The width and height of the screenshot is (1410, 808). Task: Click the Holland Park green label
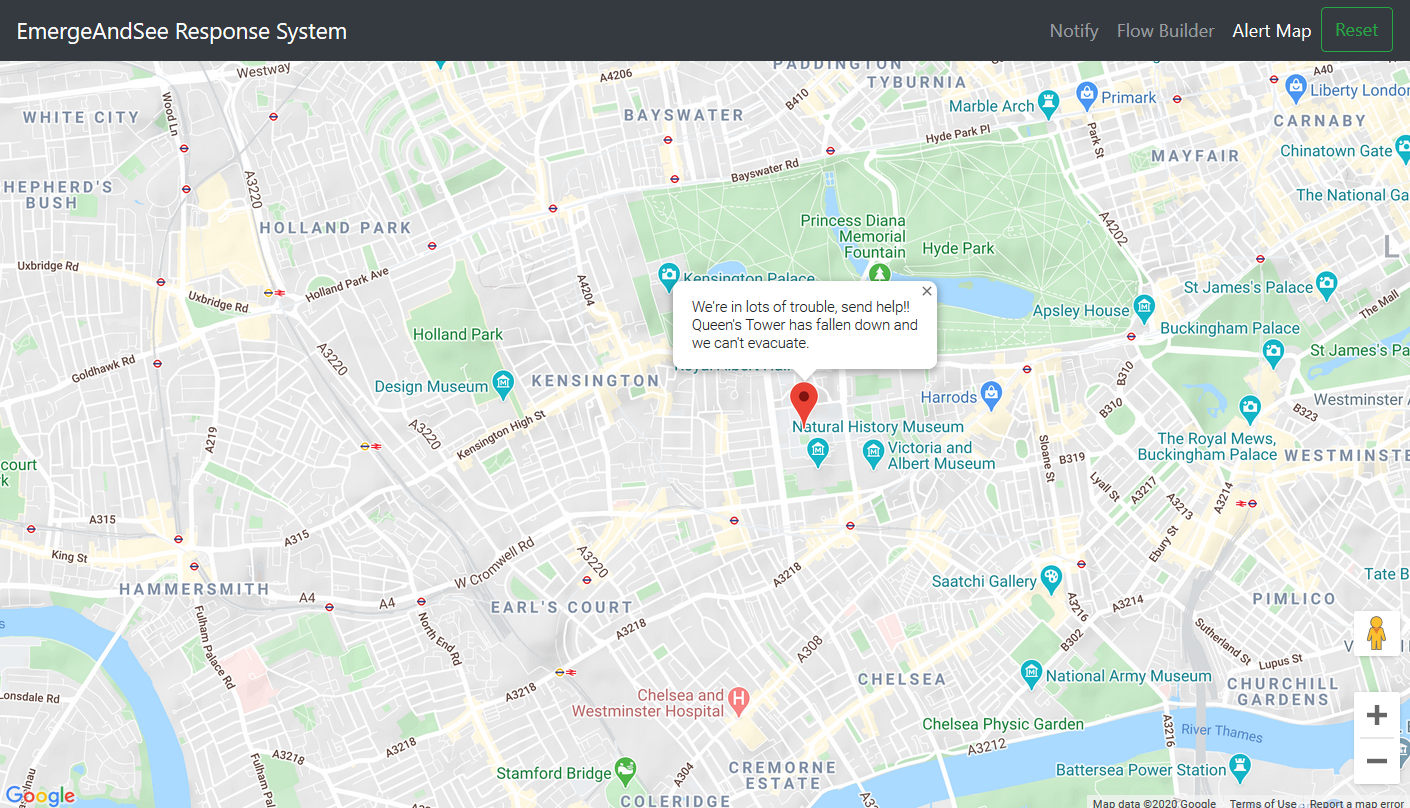(x=458, y=334)
